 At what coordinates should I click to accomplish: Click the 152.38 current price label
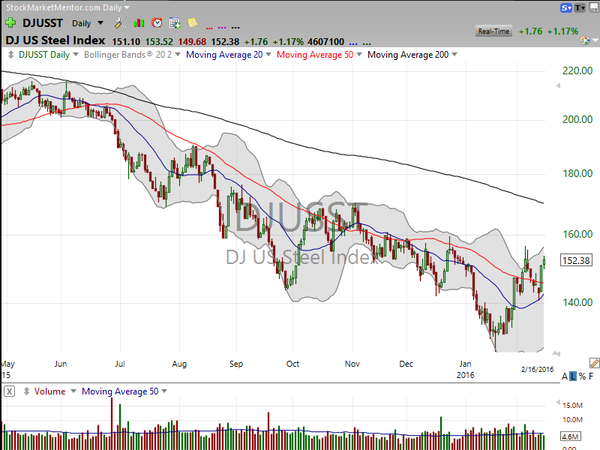(576, 261)
